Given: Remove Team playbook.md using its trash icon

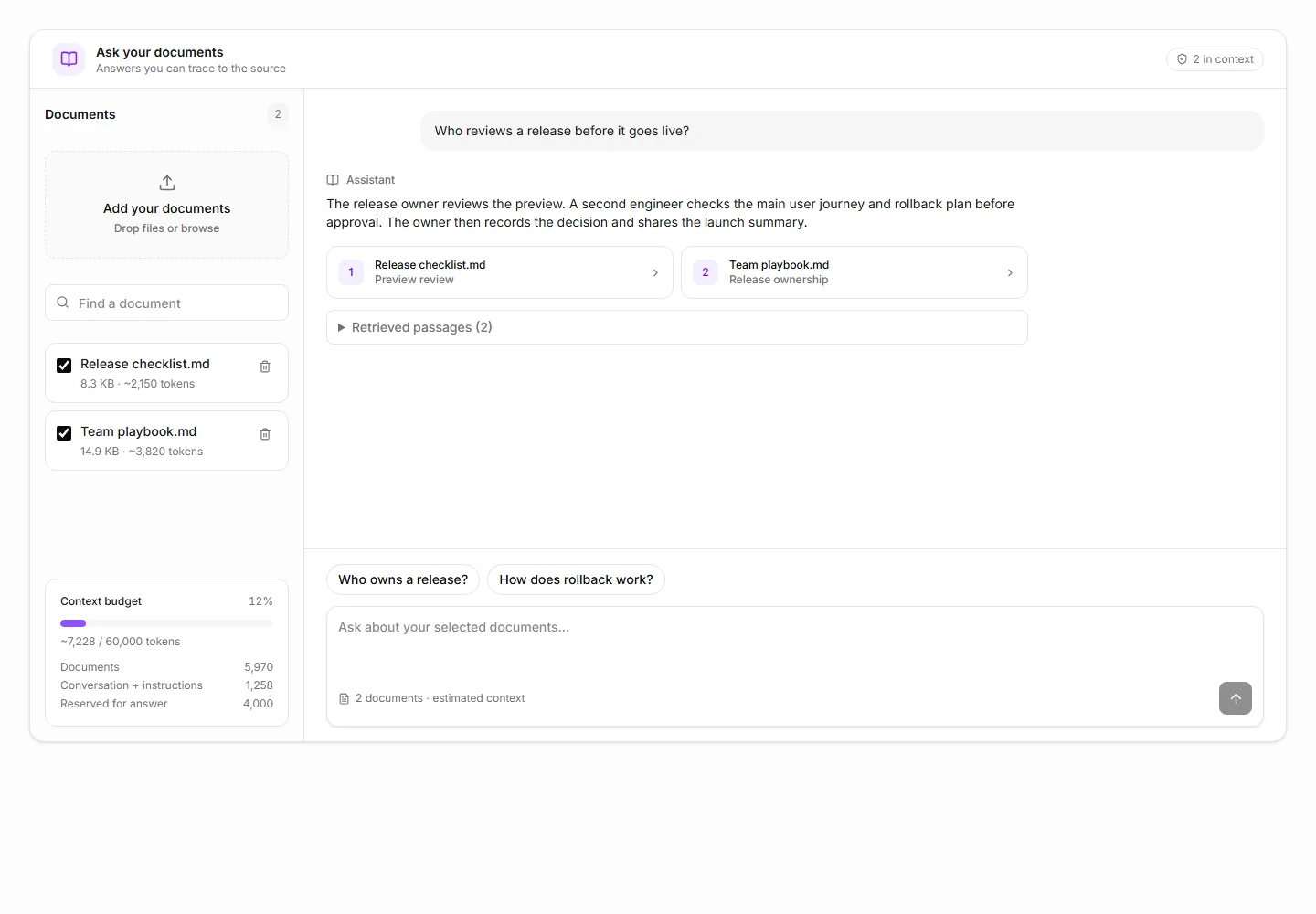Looking at the screenshot, I should tap(265, 434).
